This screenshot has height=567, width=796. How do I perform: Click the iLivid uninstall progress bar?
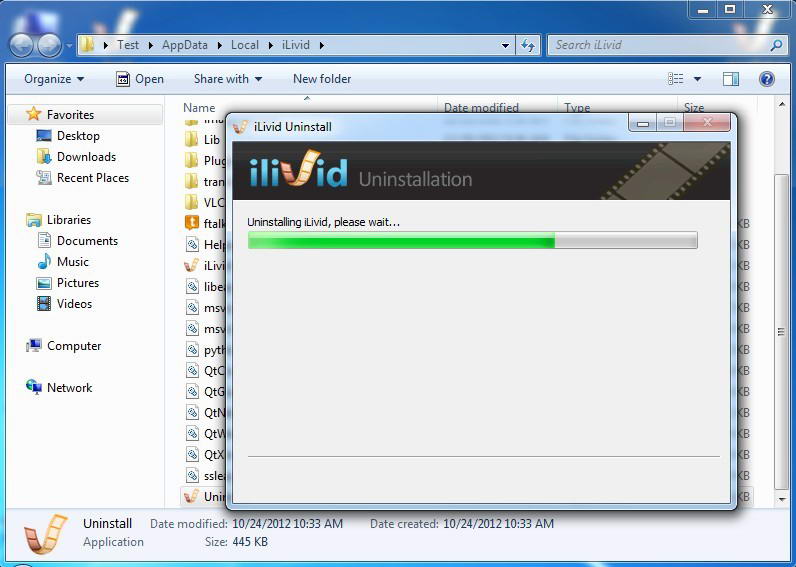(x=473, y=240)
